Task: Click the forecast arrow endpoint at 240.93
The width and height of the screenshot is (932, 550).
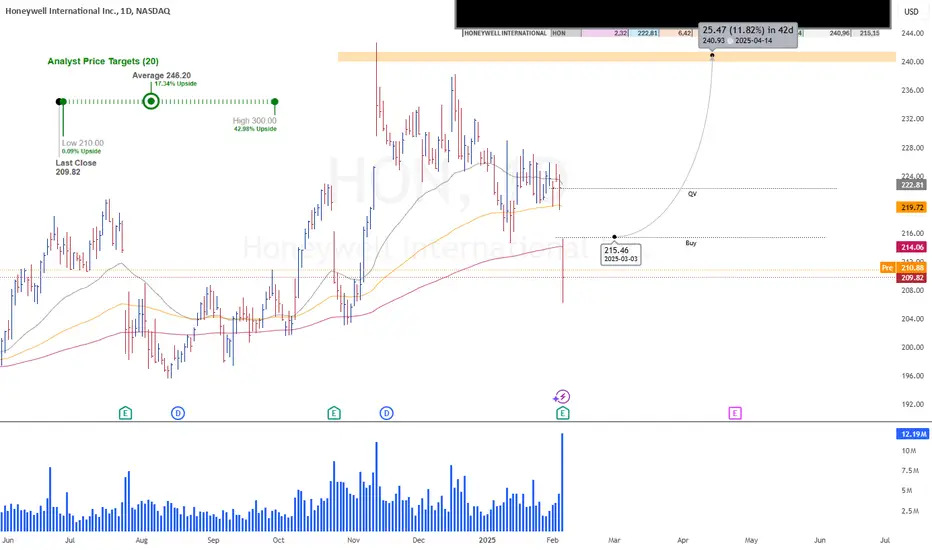Action: pyautogui.click(x=712, y=55)
